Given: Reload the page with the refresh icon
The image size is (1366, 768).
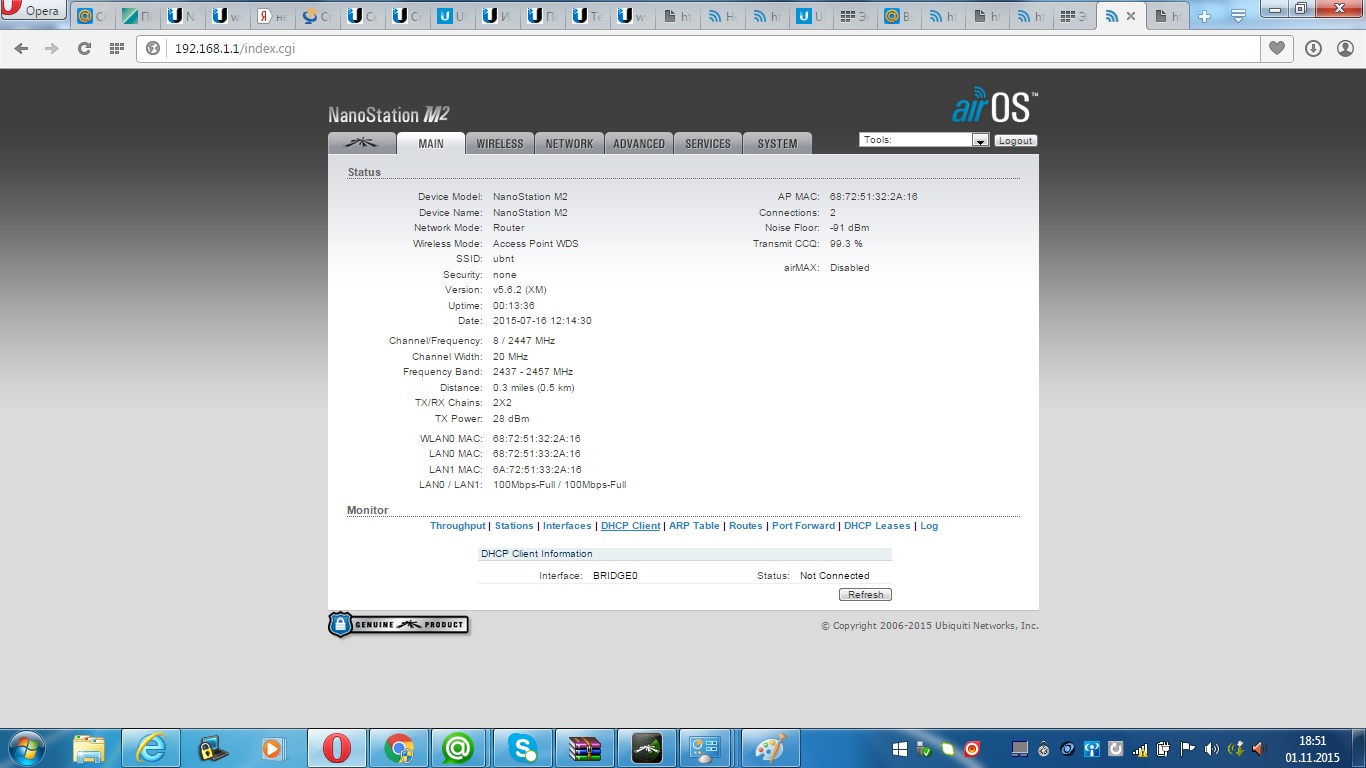Looking at the screenshot, I should 84,48.
